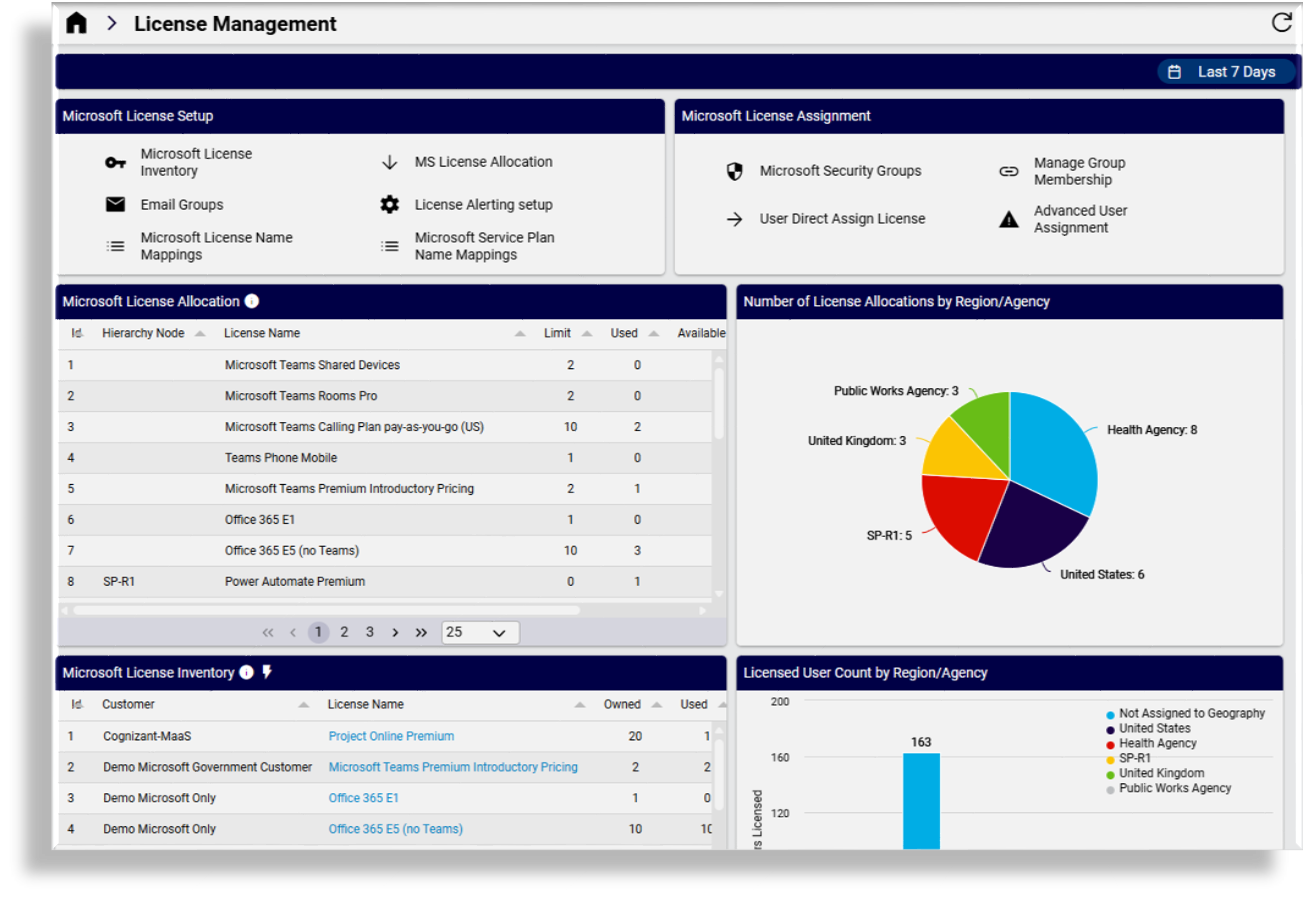Select the Microsoft Teams Rooms Pro row
1305x897 pixels.
coord(385,396)
